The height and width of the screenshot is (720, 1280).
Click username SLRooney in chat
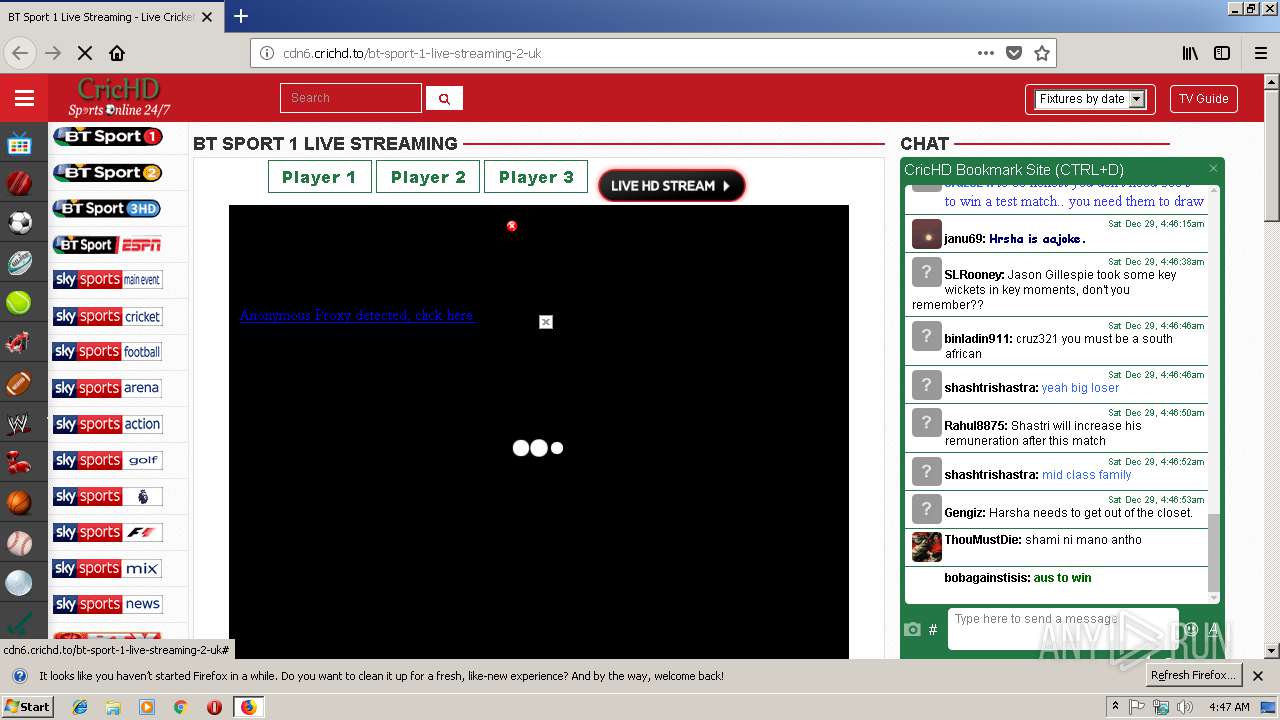pyautogui.click(x=973, y=275)
